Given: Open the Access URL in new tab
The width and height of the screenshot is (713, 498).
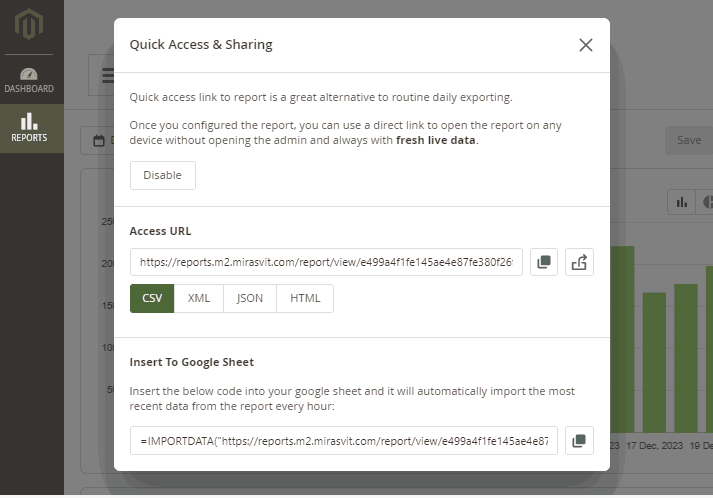Looking at the screenshot, I should pos(579,262).
